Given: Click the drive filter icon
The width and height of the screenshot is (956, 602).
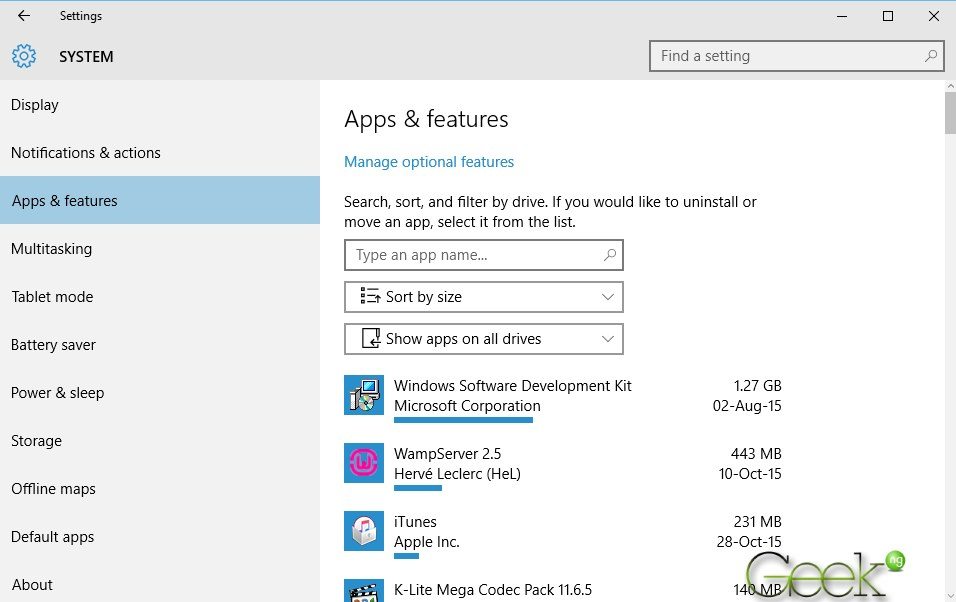Looking at the screenshot, I should click(371, 339).
